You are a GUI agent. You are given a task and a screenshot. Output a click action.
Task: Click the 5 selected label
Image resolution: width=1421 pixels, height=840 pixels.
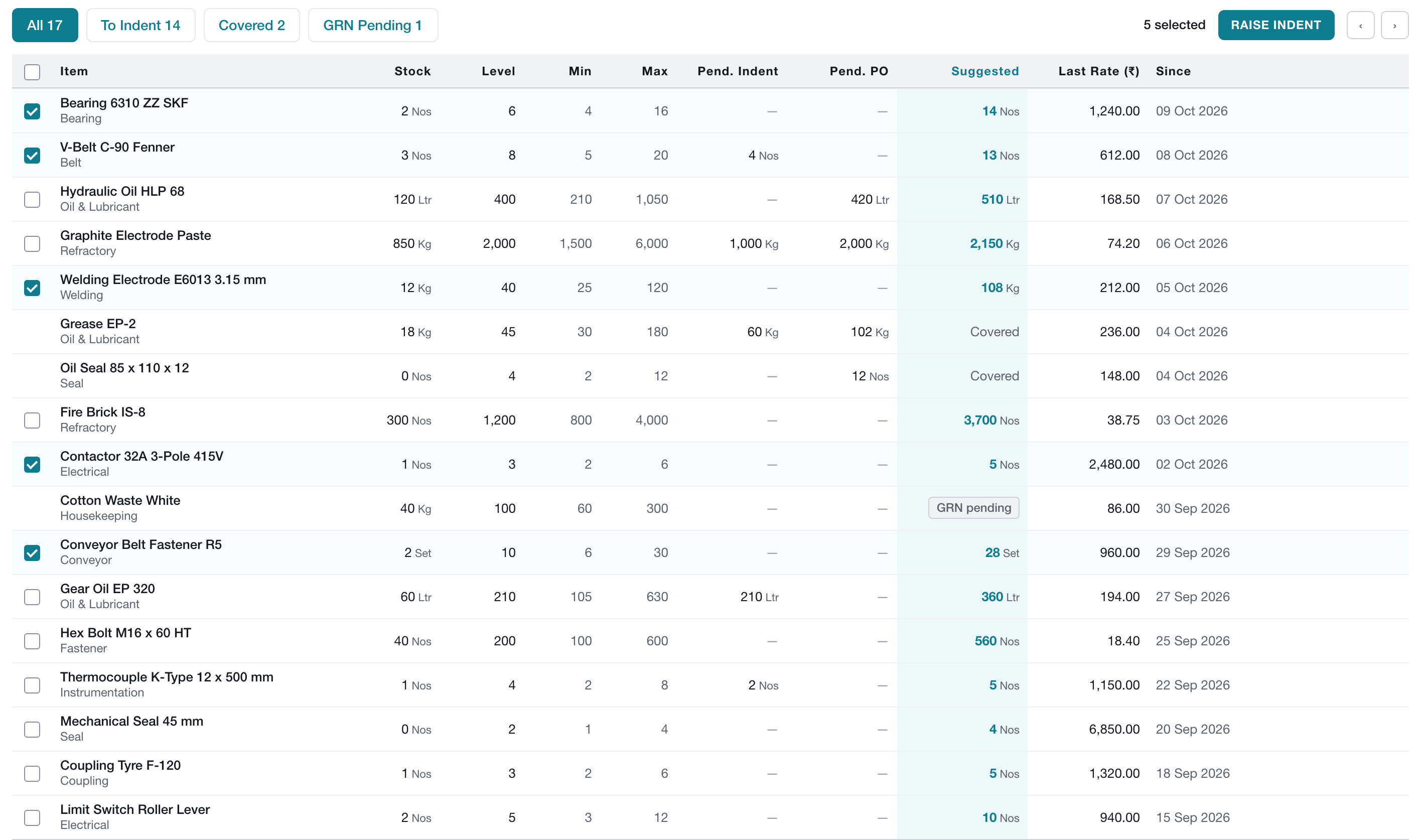1174,25
